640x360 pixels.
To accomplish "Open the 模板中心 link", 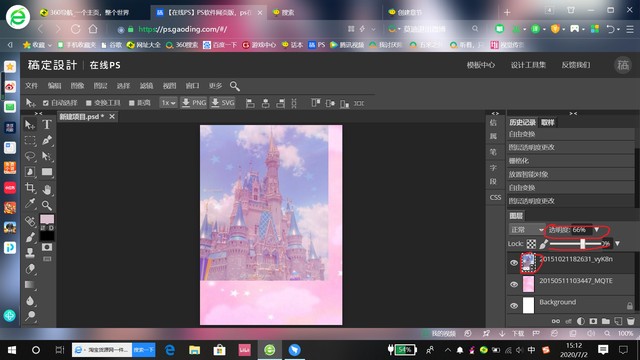I will pos(481,65).
